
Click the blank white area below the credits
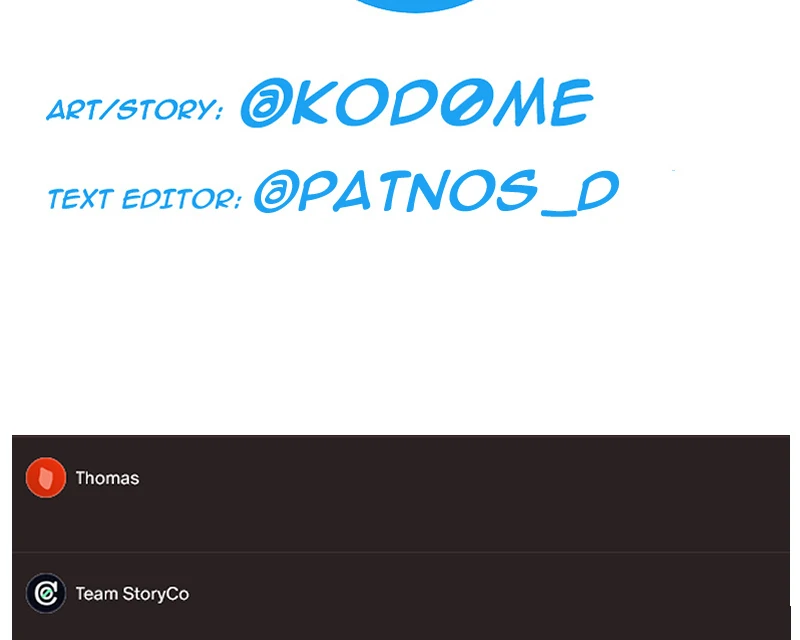[x=400, y=327]
